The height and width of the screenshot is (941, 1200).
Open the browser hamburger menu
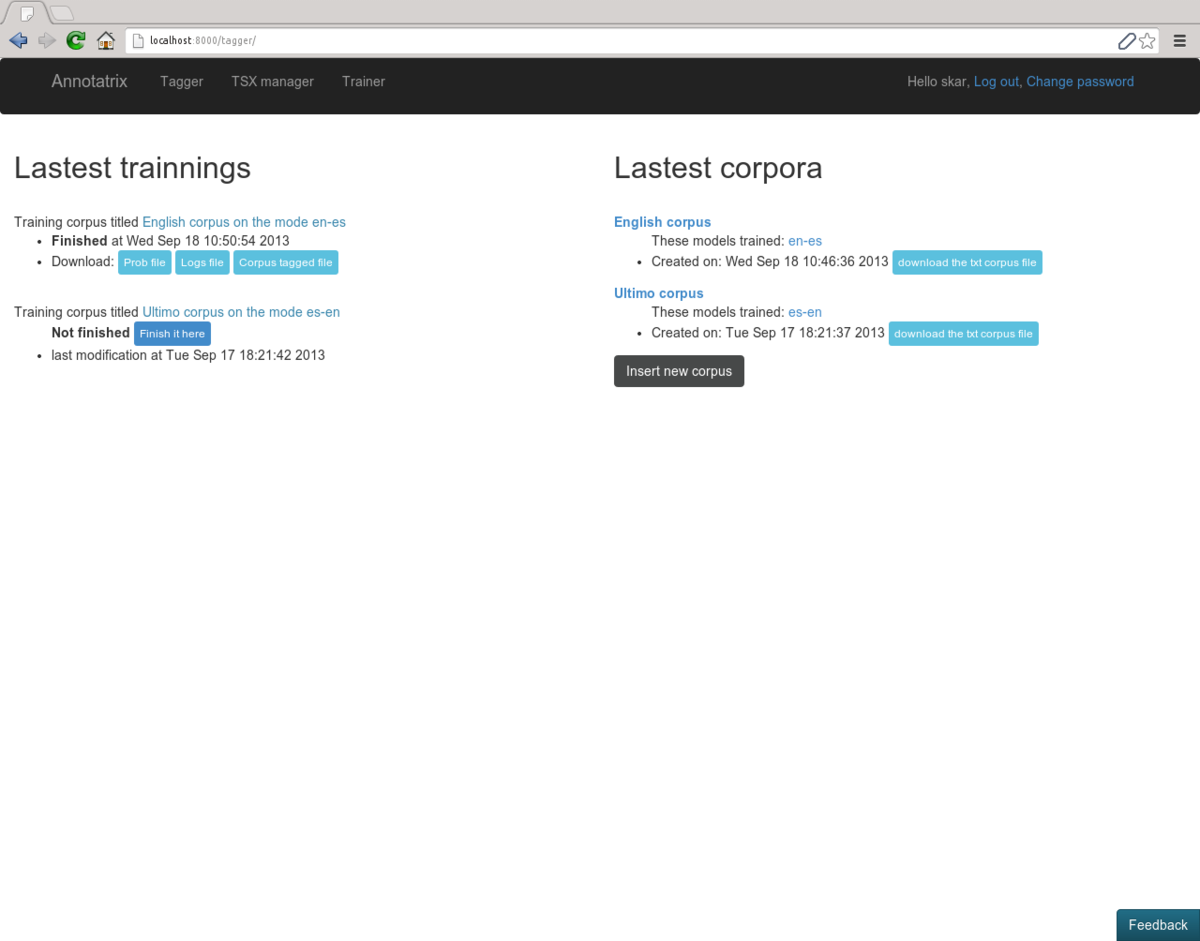tap(1181, 40)
